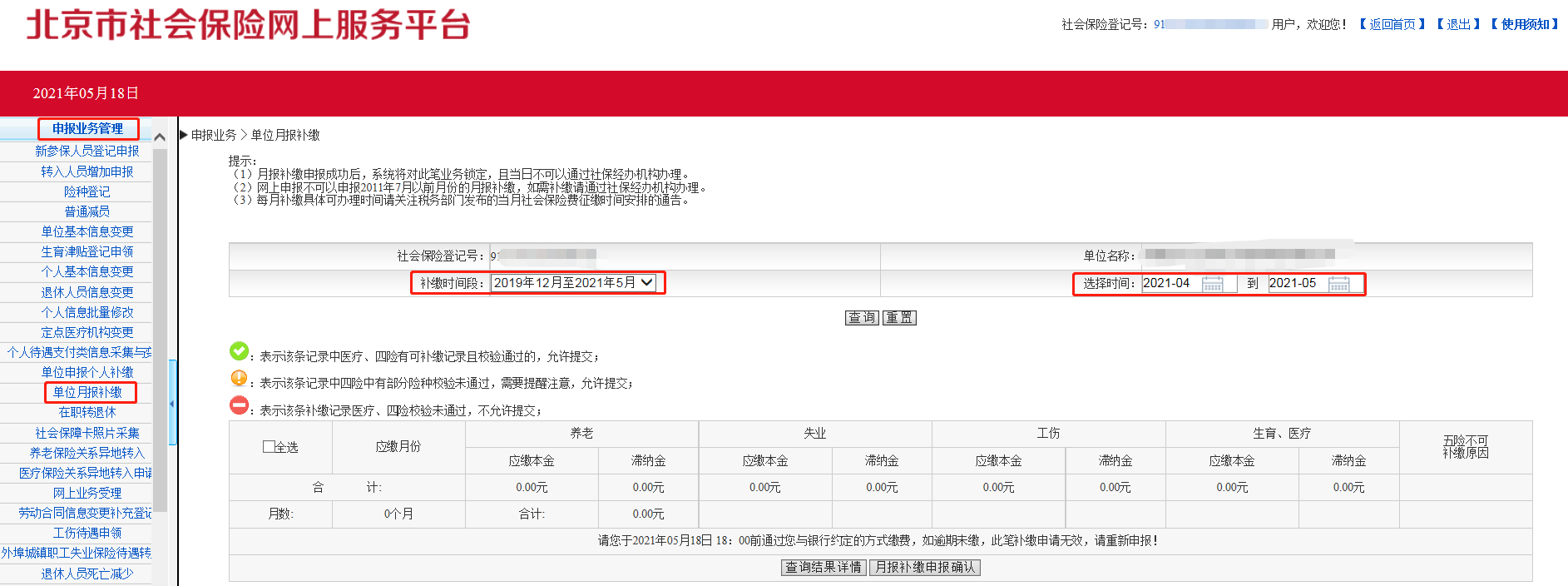Click the 重置 button

(x=899, y=318)
